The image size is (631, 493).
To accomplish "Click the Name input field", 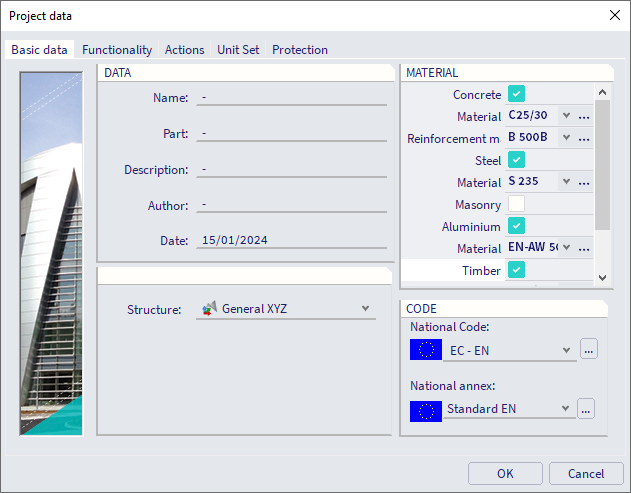I will pyautogui.click(x=292, y=98).
